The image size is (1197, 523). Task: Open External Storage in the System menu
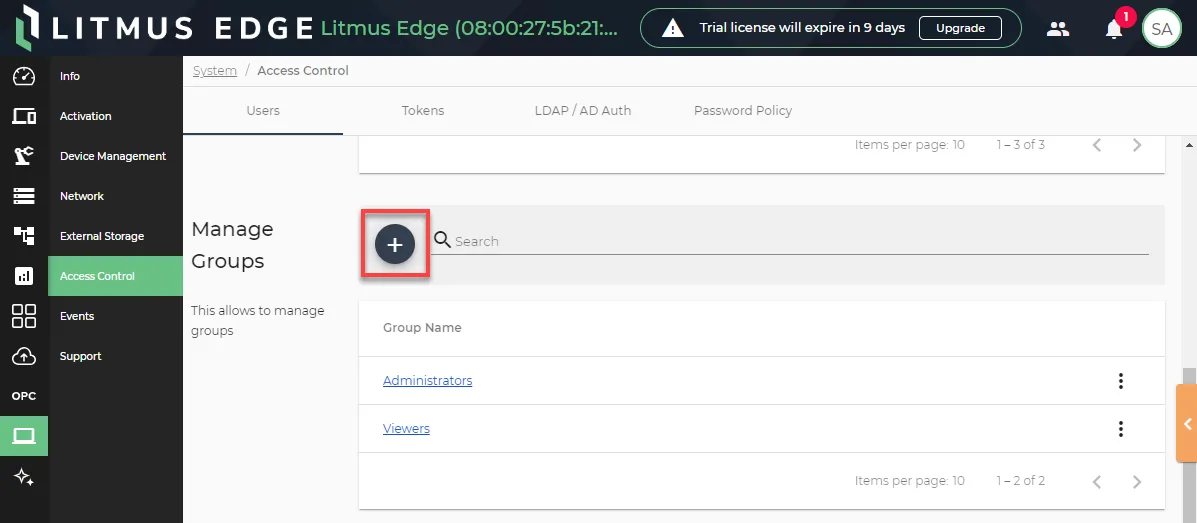(x=115, y=236)
